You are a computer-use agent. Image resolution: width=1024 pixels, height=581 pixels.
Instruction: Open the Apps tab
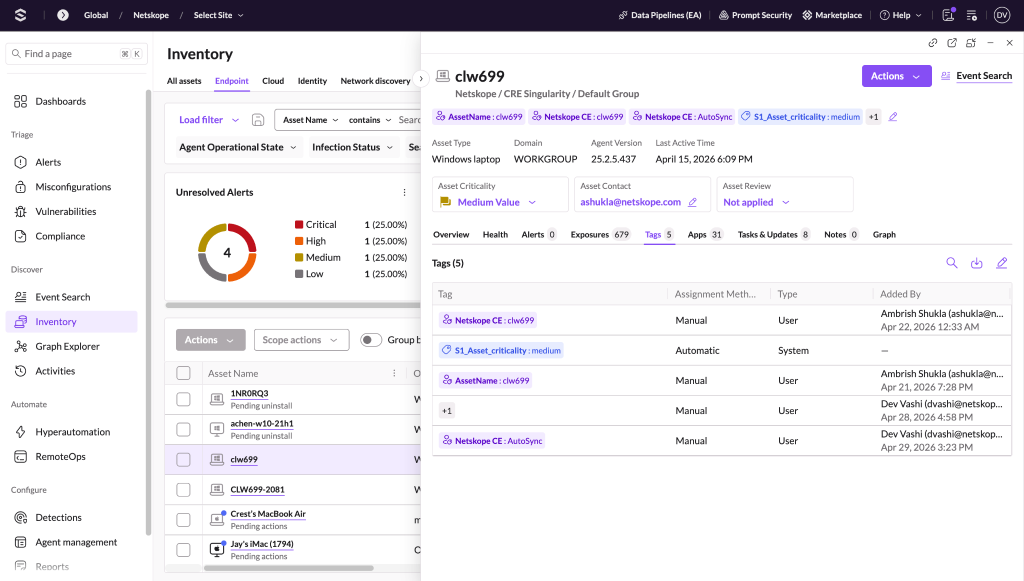[705, 234]
